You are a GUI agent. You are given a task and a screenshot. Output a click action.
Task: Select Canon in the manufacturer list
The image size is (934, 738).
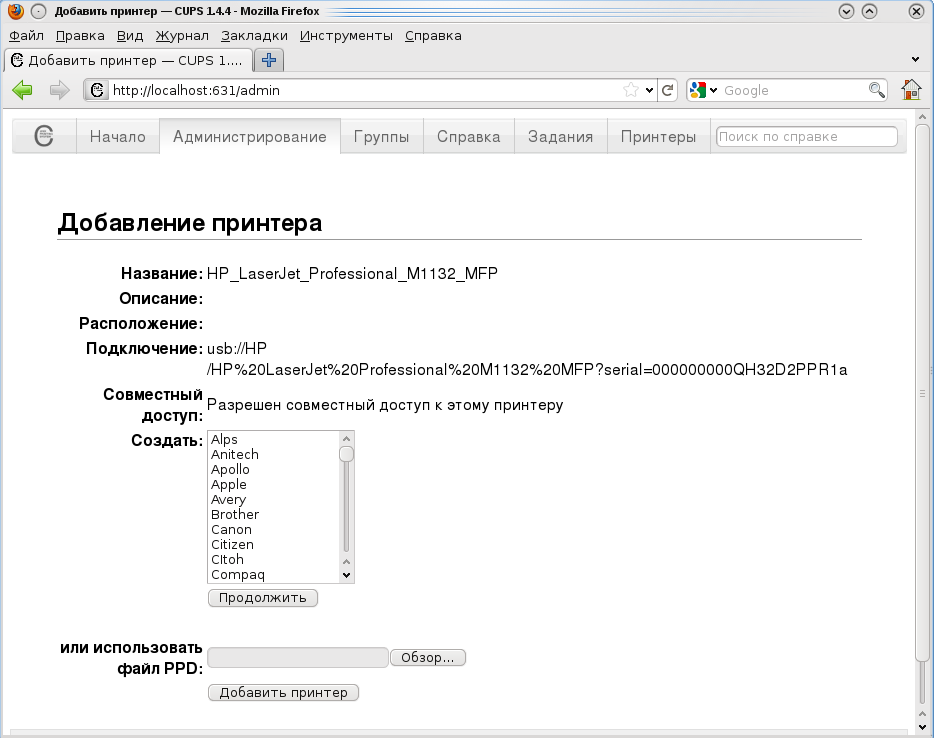tap(275, 530)
